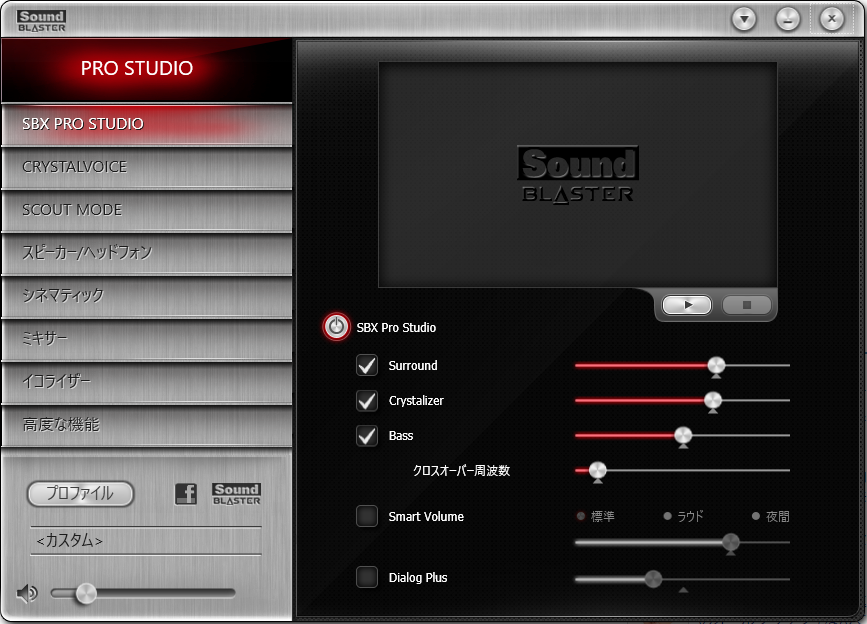Toggle the SBX Pro Studio power button
The width and height of the screenshot is (867, 624).
point(336,327)
